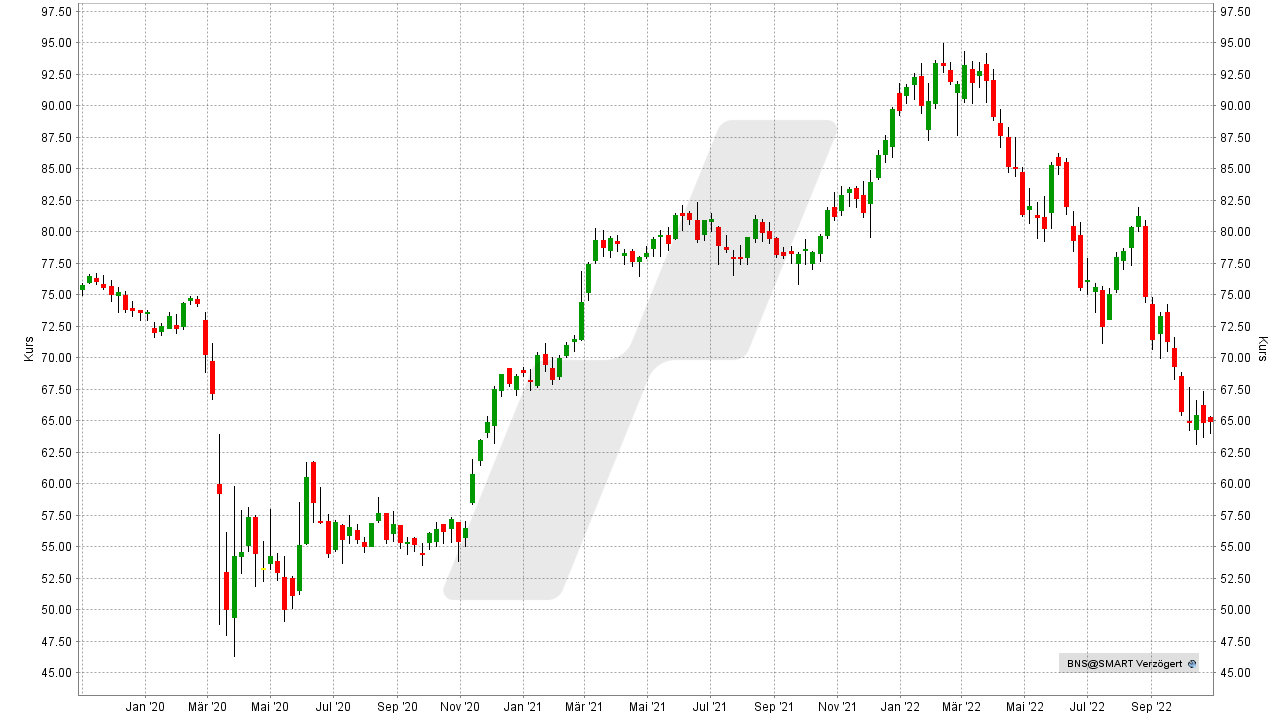The width and height of the screenshot is (1280, 720).
Task: Click 95.00 on the left price axis
Action: click(56, 43)
